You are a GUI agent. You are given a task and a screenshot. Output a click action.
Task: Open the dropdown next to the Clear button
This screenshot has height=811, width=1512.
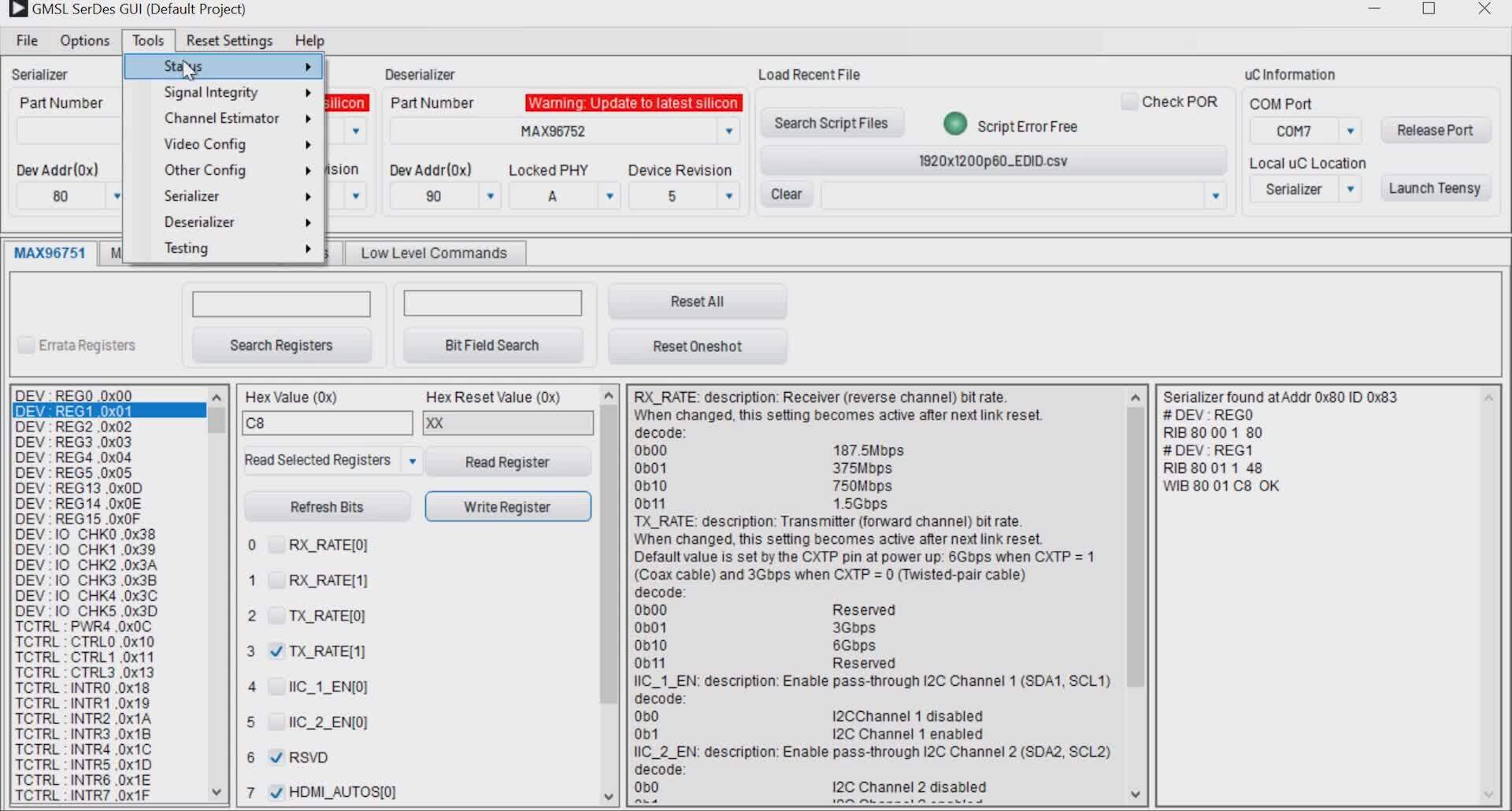click(x=1215, y=195)
